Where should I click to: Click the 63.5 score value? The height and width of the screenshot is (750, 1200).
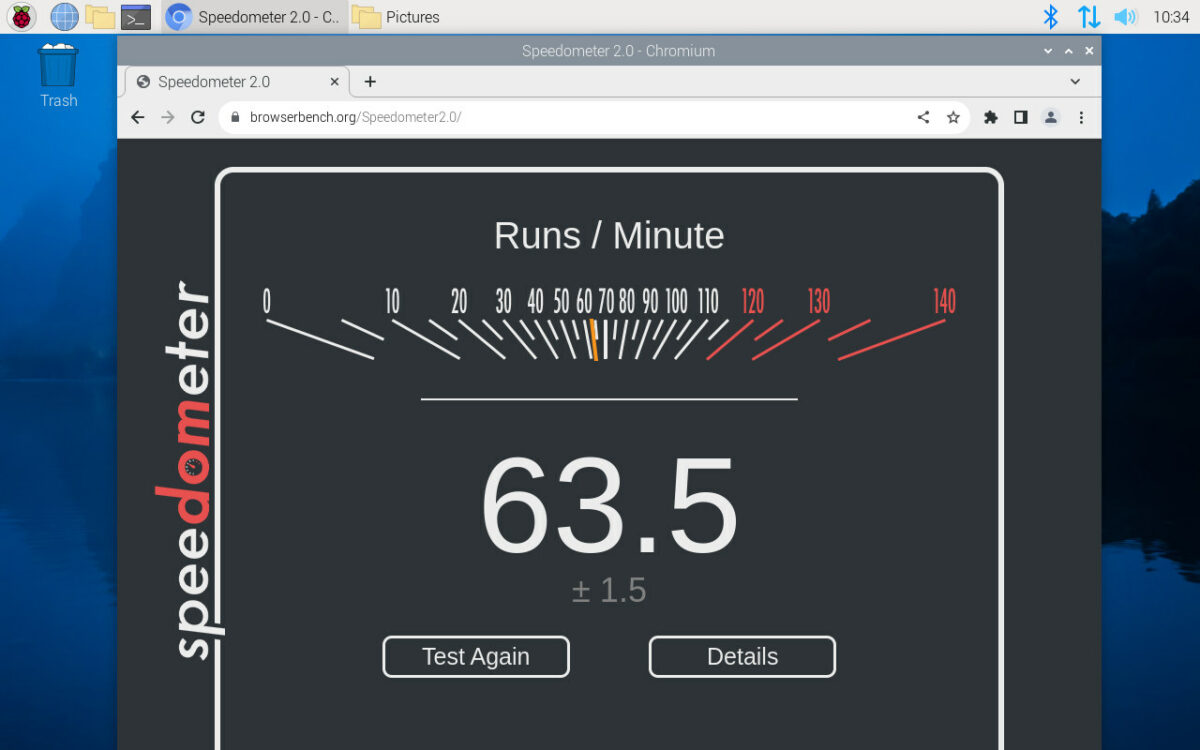pyautogui.click(x=609, y=506)
